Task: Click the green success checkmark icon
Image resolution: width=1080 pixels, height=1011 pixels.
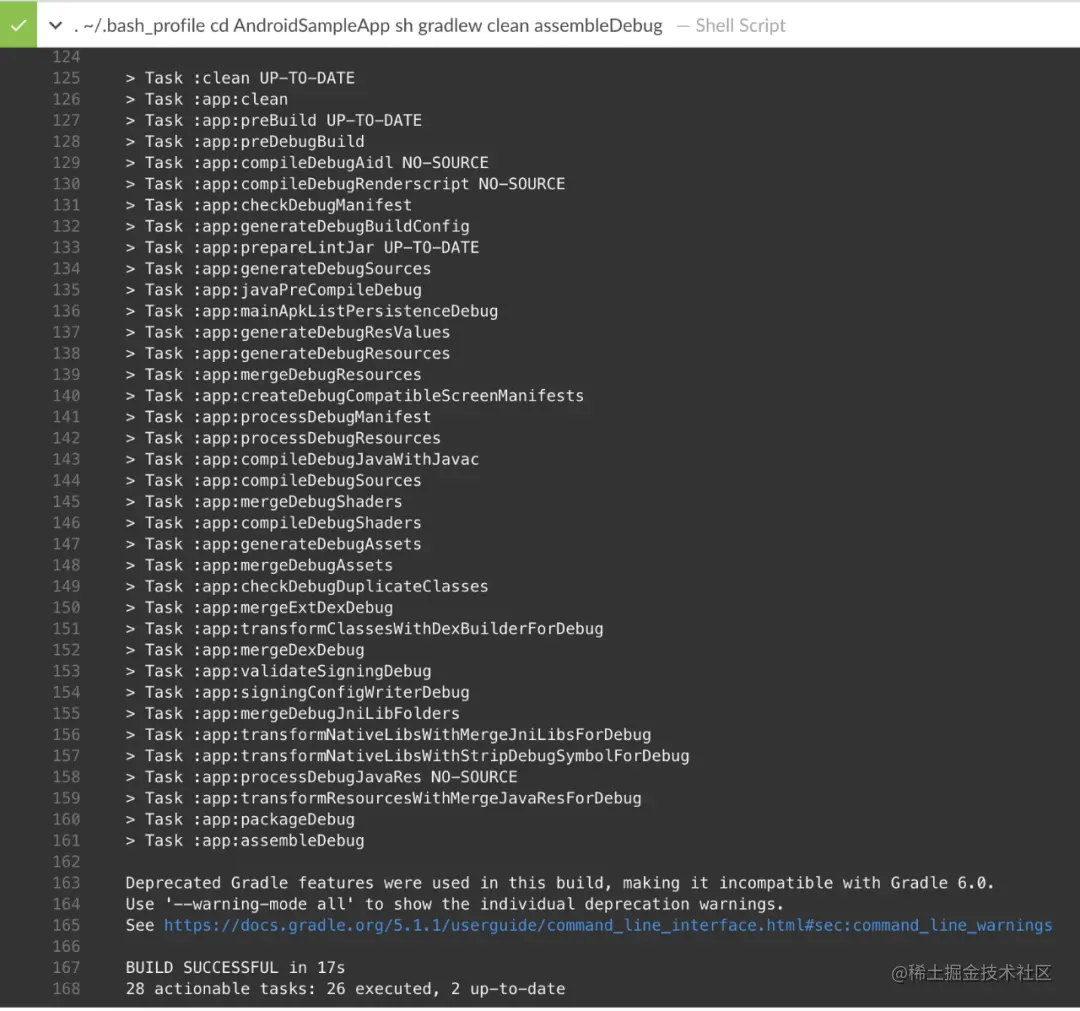Action: point(19,25)
